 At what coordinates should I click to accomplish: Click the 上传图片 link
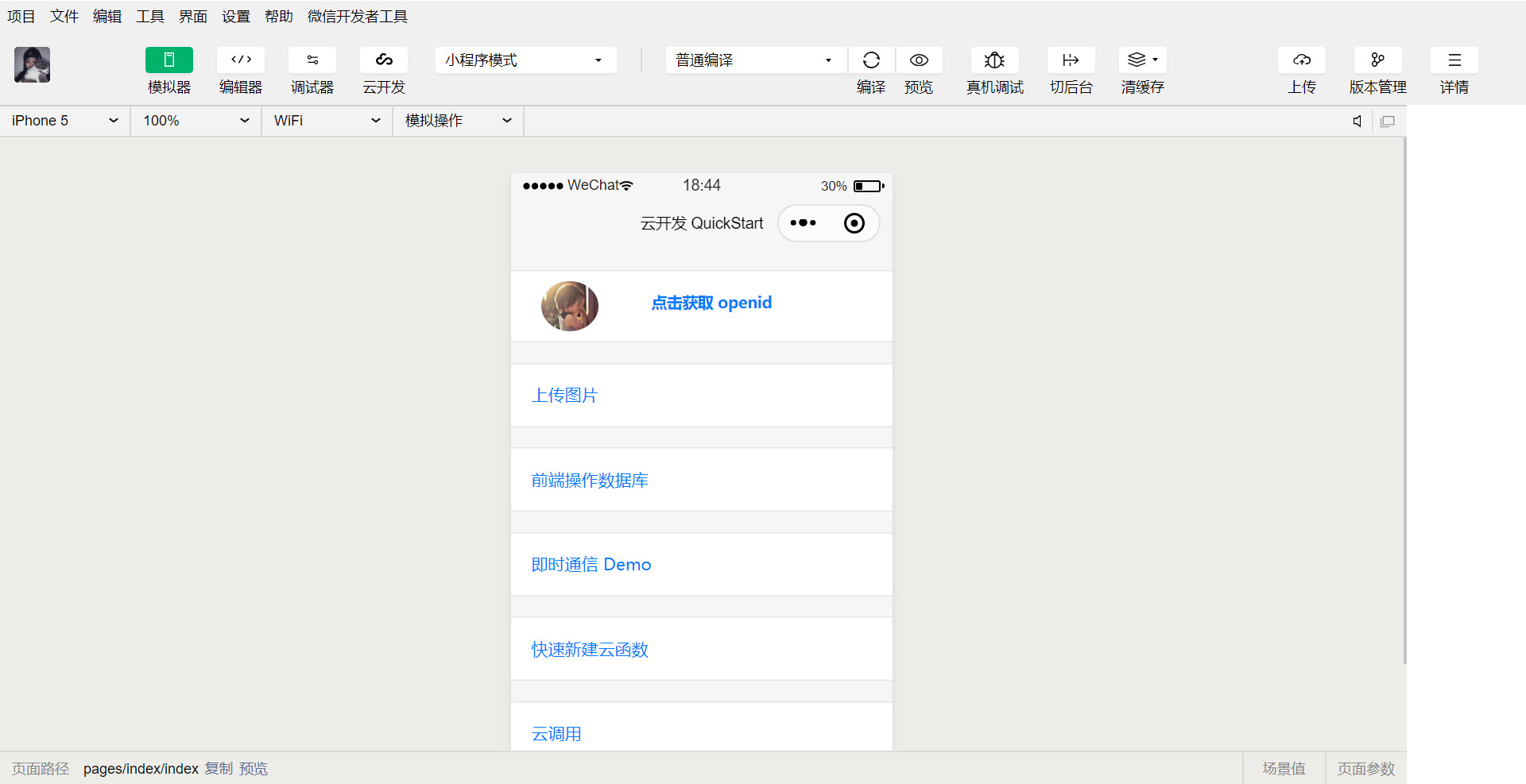(564, 396)
